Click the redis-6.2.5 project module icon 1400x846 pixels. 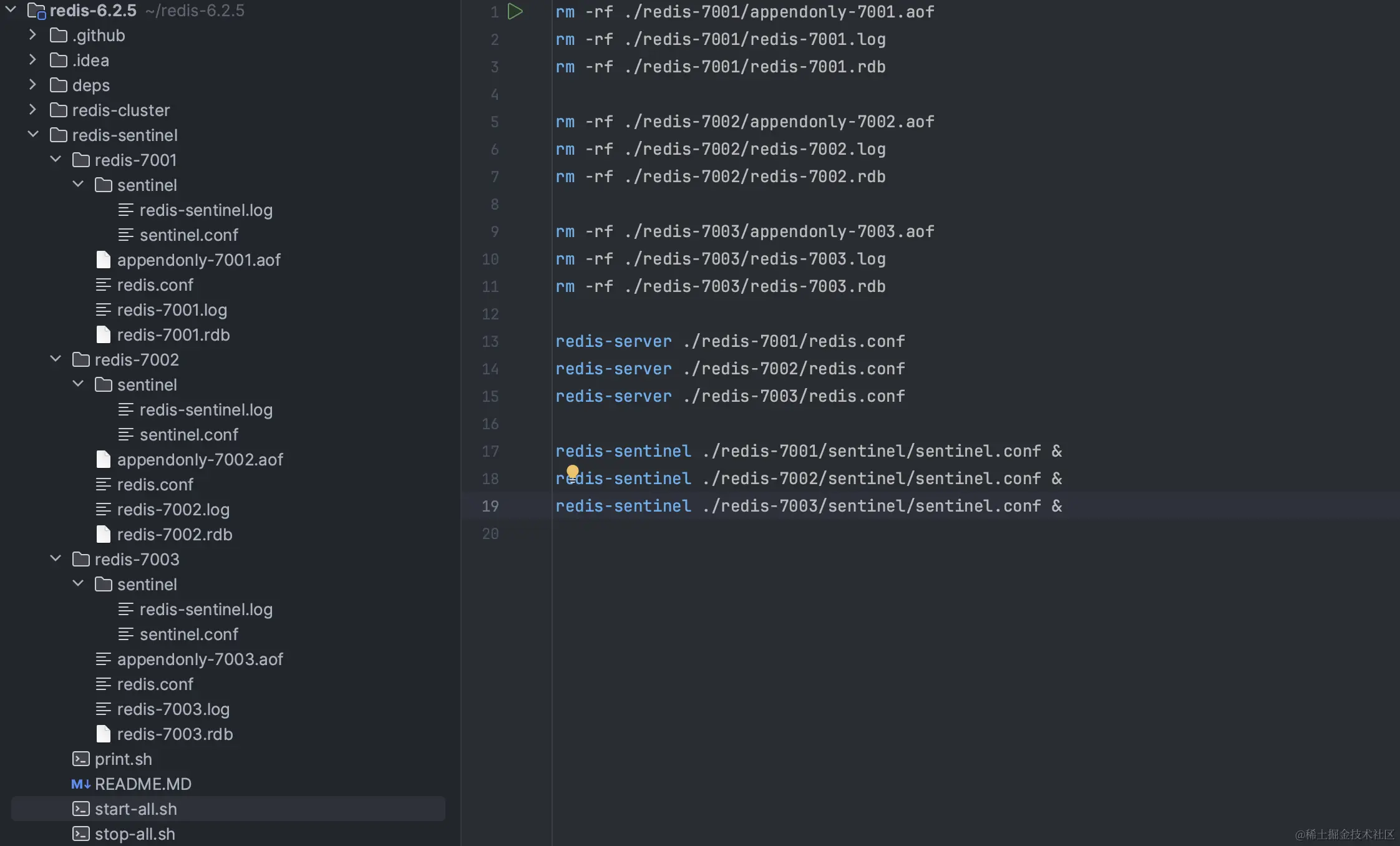[37, 11]
